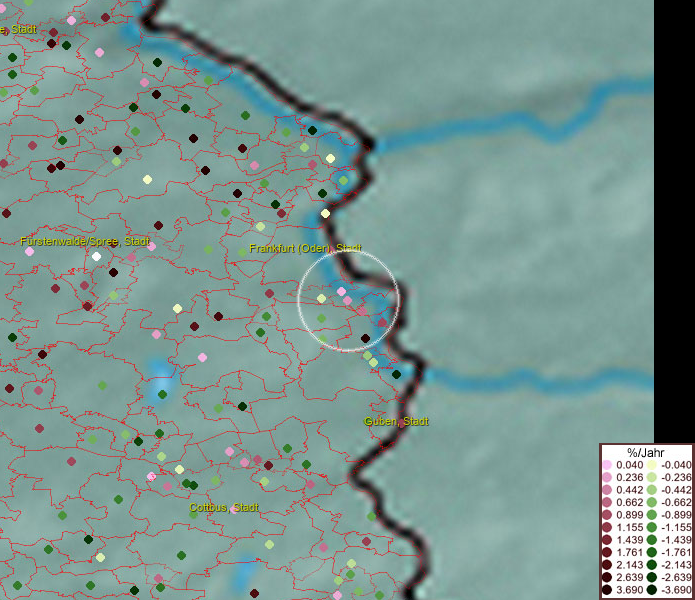Click the legend value text 1.155
The width and height of the screenshot is (695, 600).
click(629, 527)
